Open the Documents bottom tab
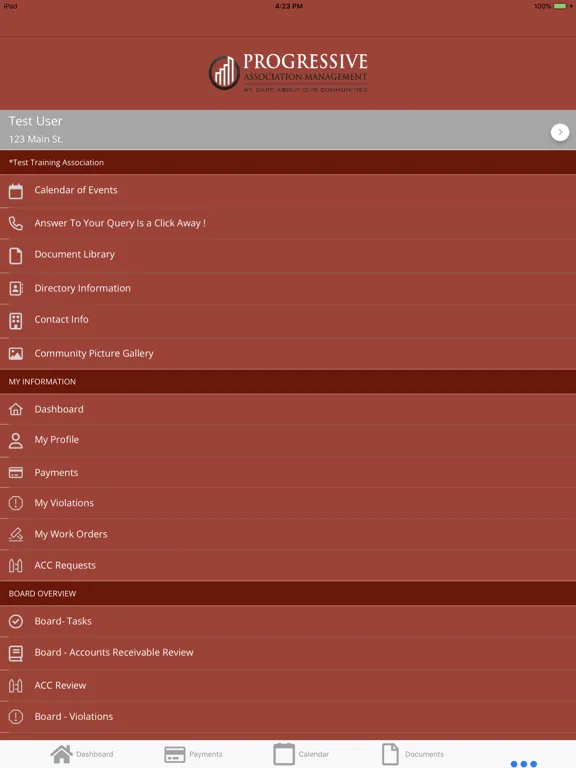Image resolution: width=576 pixels, height=768 pixels. (x=413, y=754)
